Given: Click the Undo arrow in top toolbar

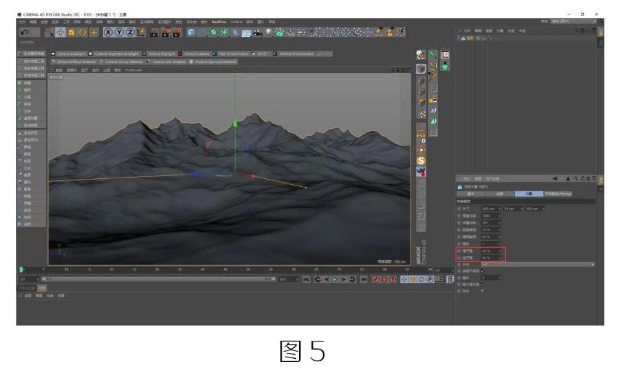Looking at the screenshot, I should pos(25,32).
